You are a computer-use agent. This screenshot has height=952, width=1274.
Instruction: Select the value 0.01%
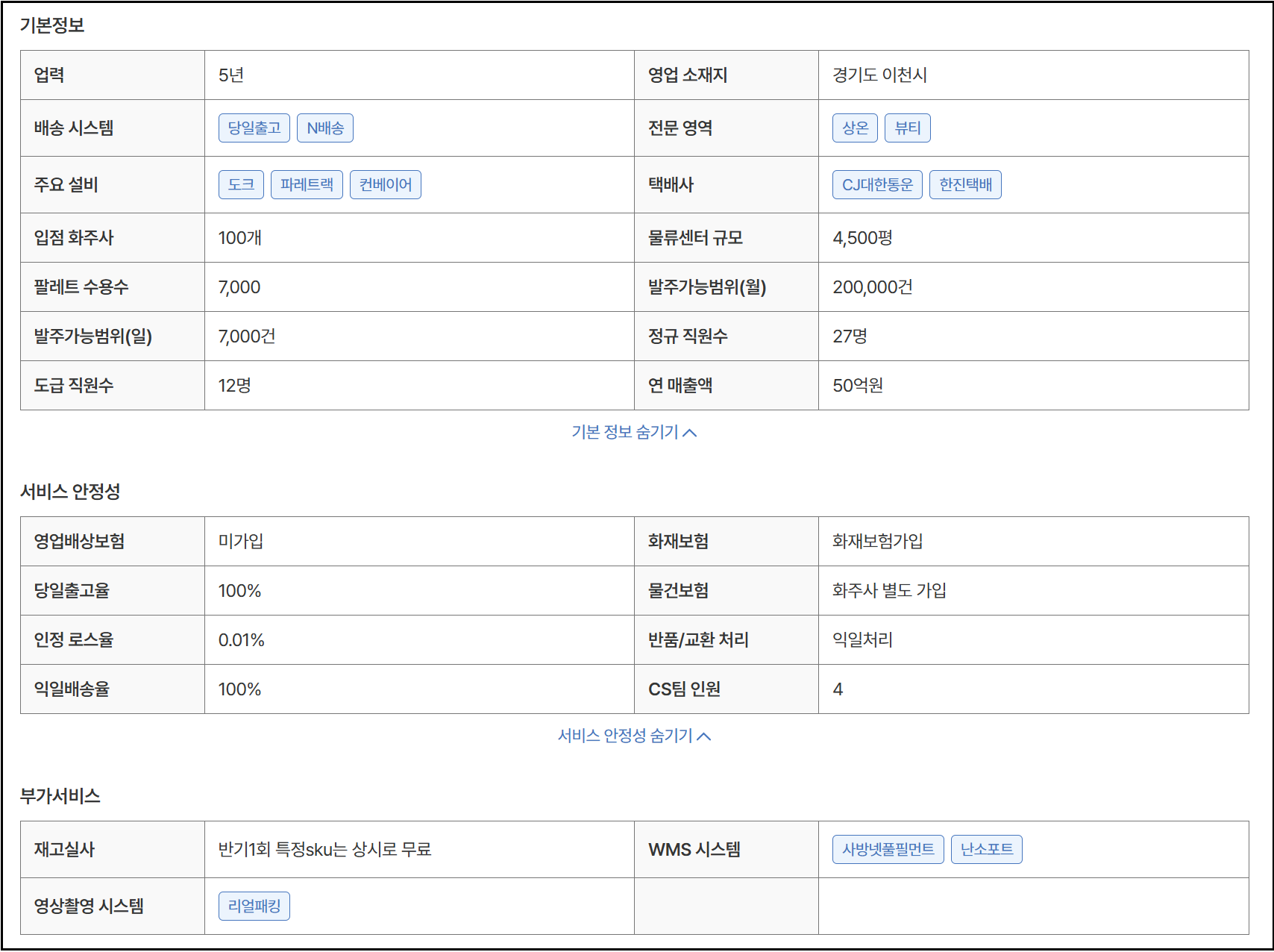click(x=241, y=640)
